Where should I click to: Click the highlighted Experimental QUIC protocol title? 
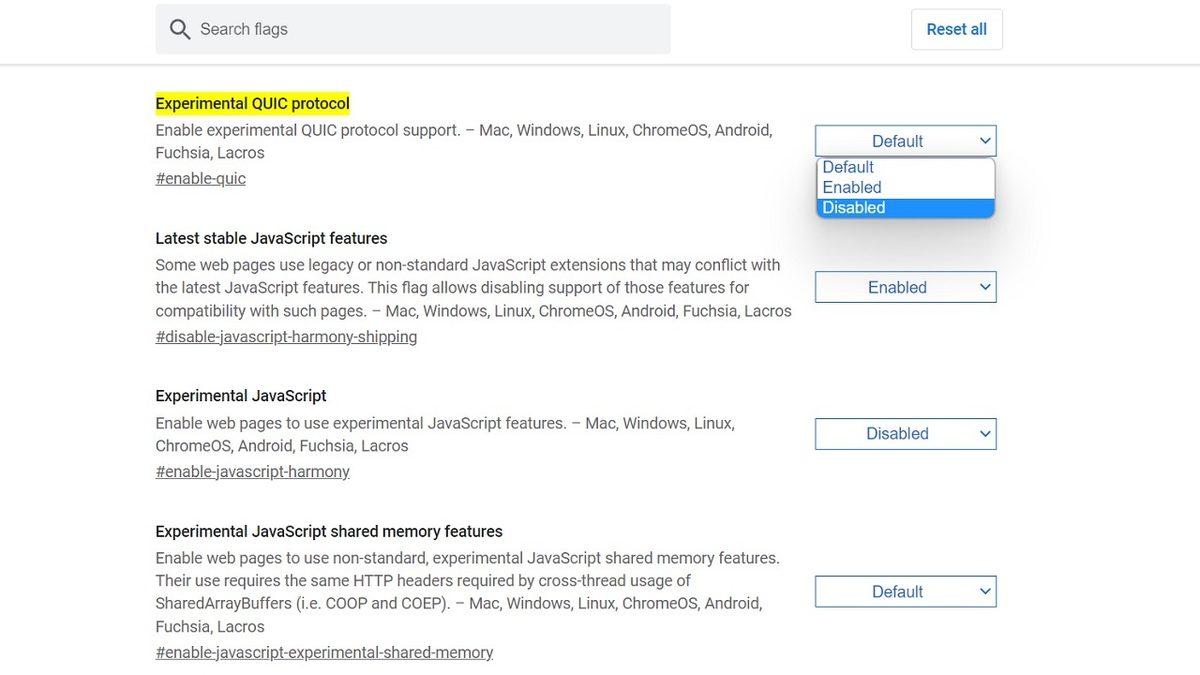(252, 104)
